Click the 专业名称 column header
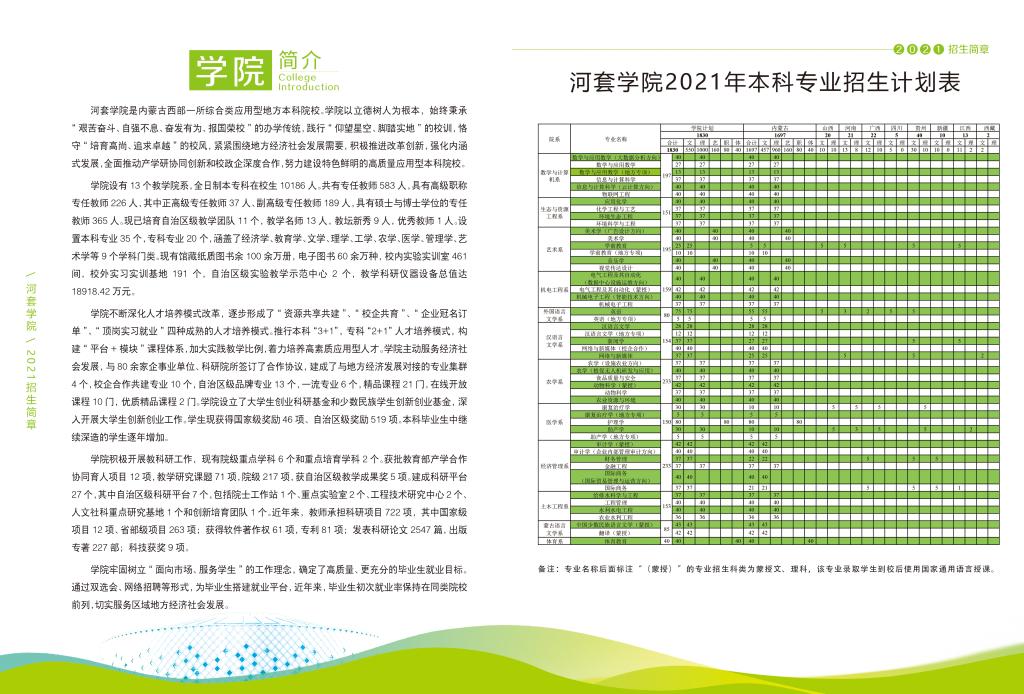The width and height of the screenshot is (1024, 694). coord(615,139)
